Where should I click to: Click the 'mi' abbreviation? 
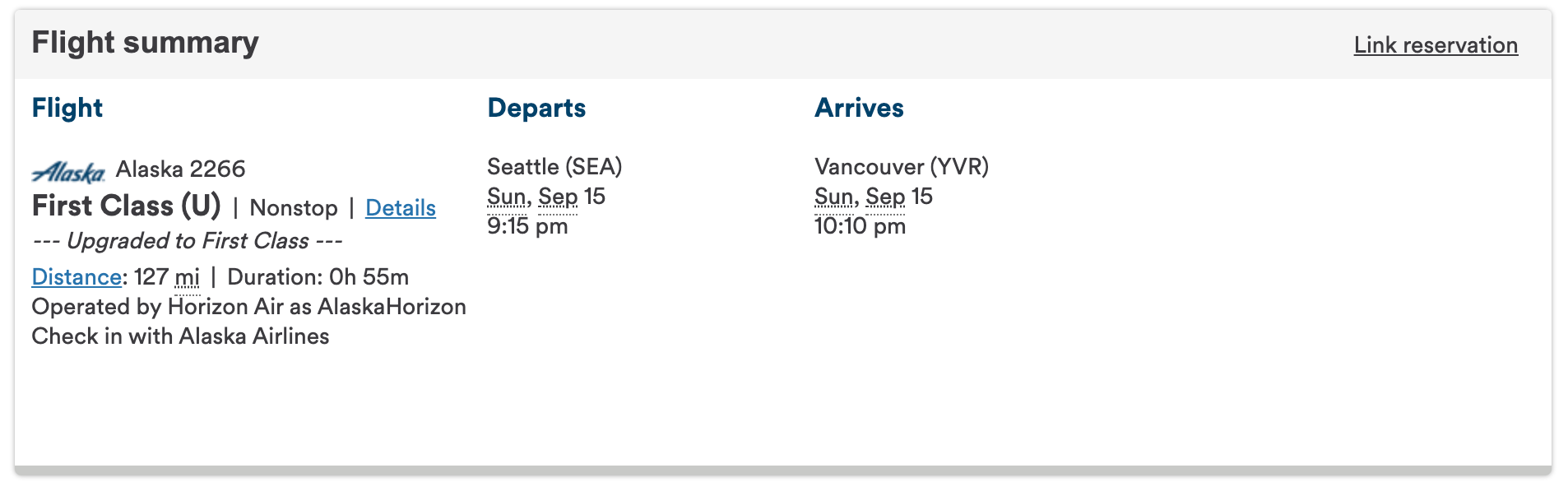(188, 277)
